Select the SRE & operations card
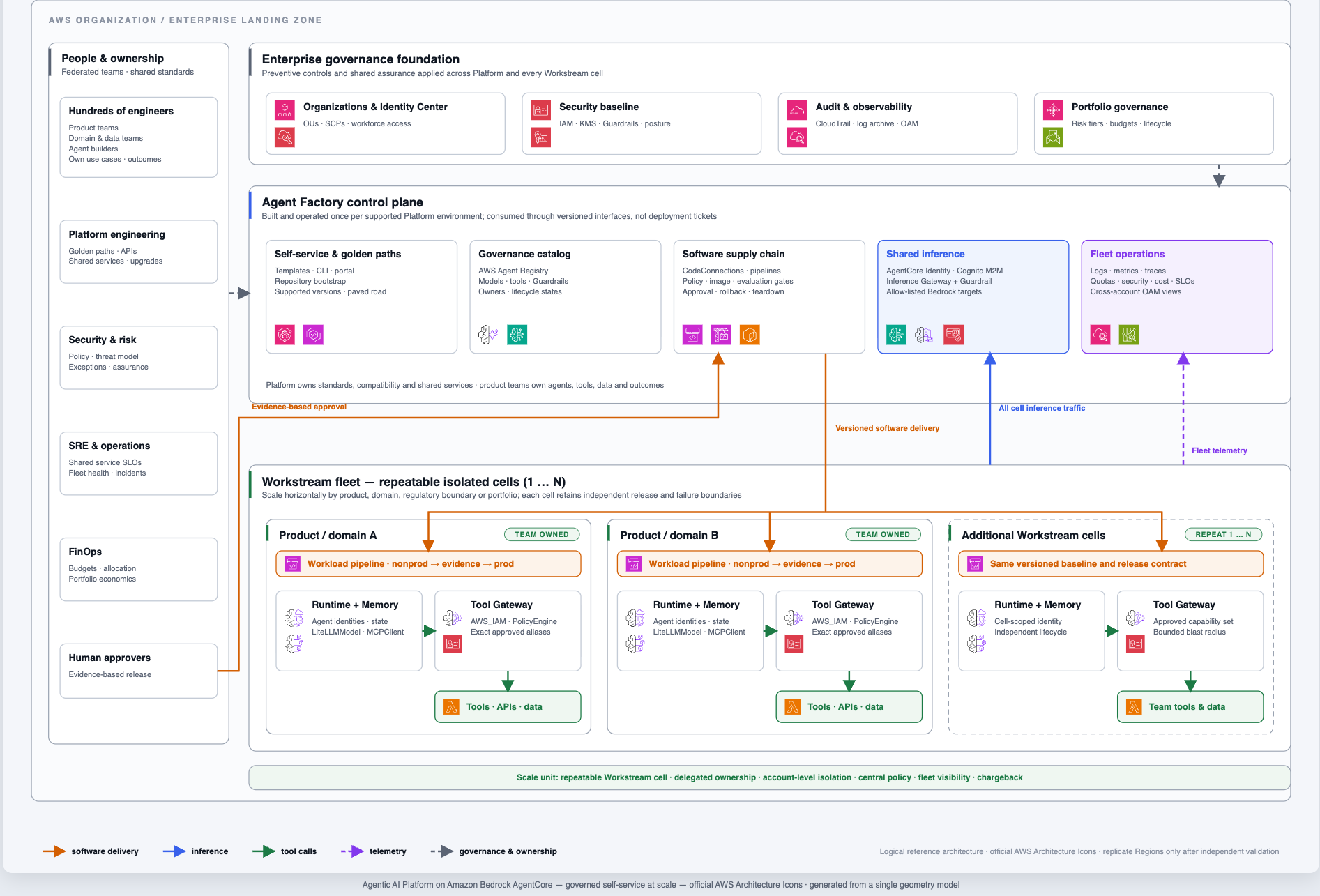1320x896 pixels. coord(139,463)
